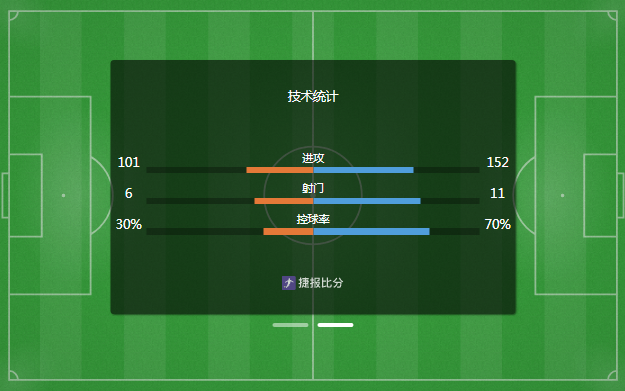Click the left penalty spot
625x391 pixels.
pos(63,195)
